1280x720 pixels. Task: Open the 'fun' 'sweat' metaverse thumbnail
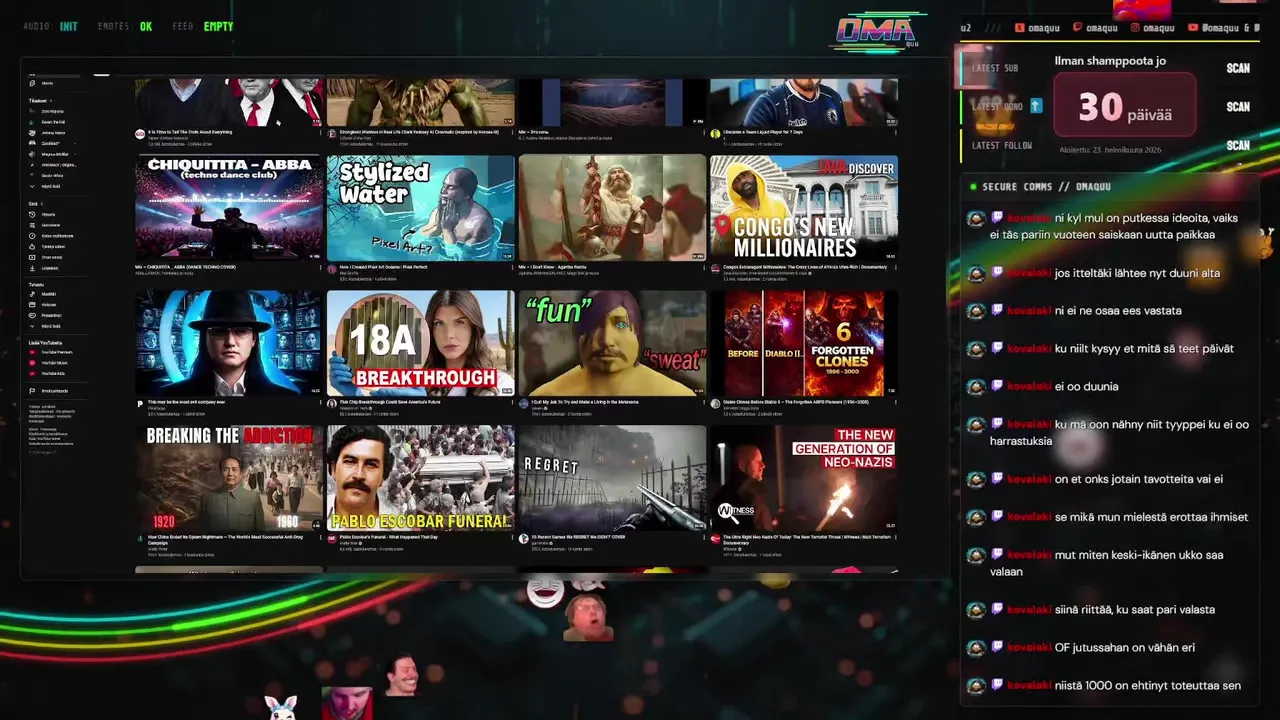(x=612, y=343)
